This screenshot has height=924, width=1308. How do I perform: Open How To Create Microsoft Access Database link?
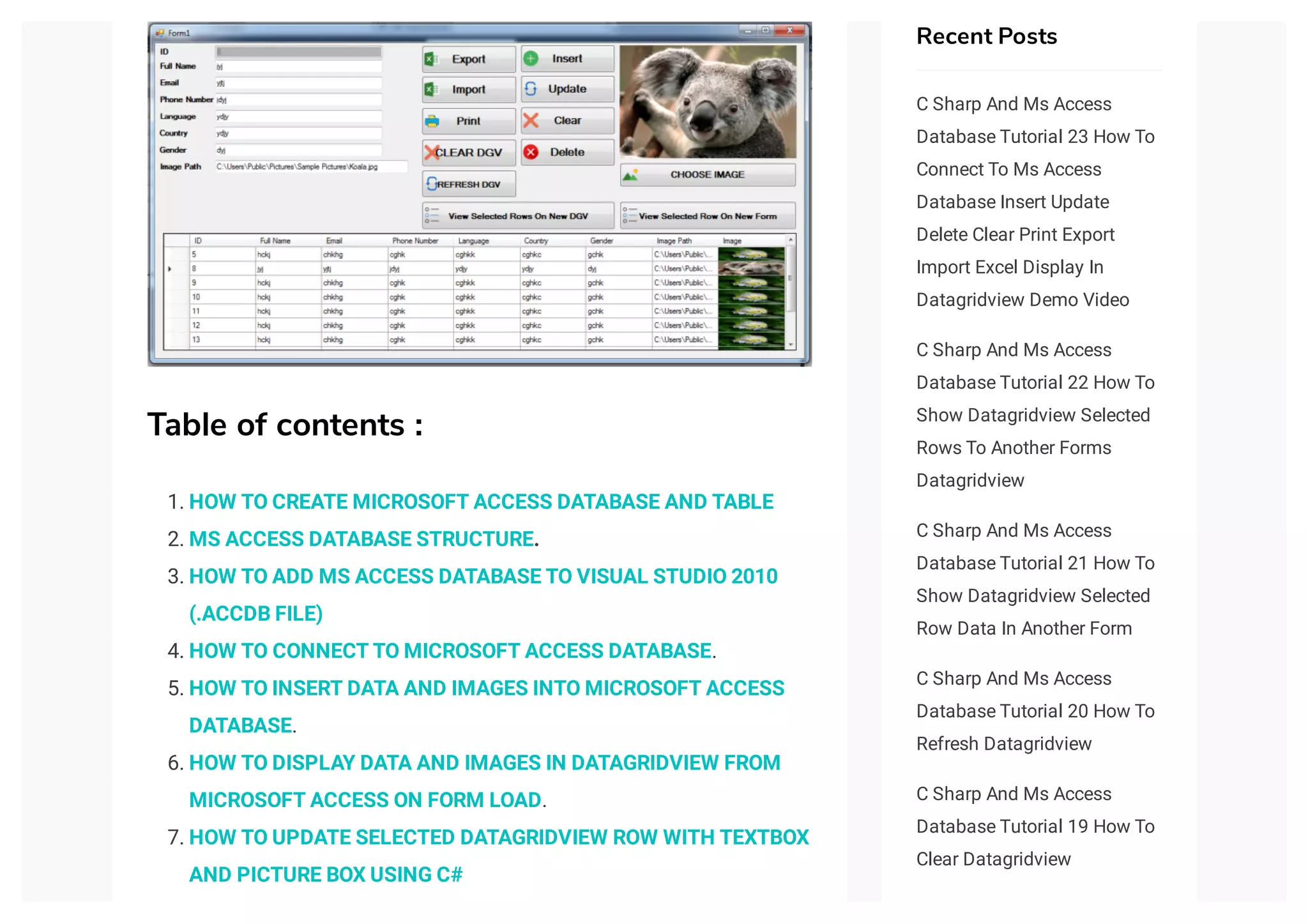[481, 502]
